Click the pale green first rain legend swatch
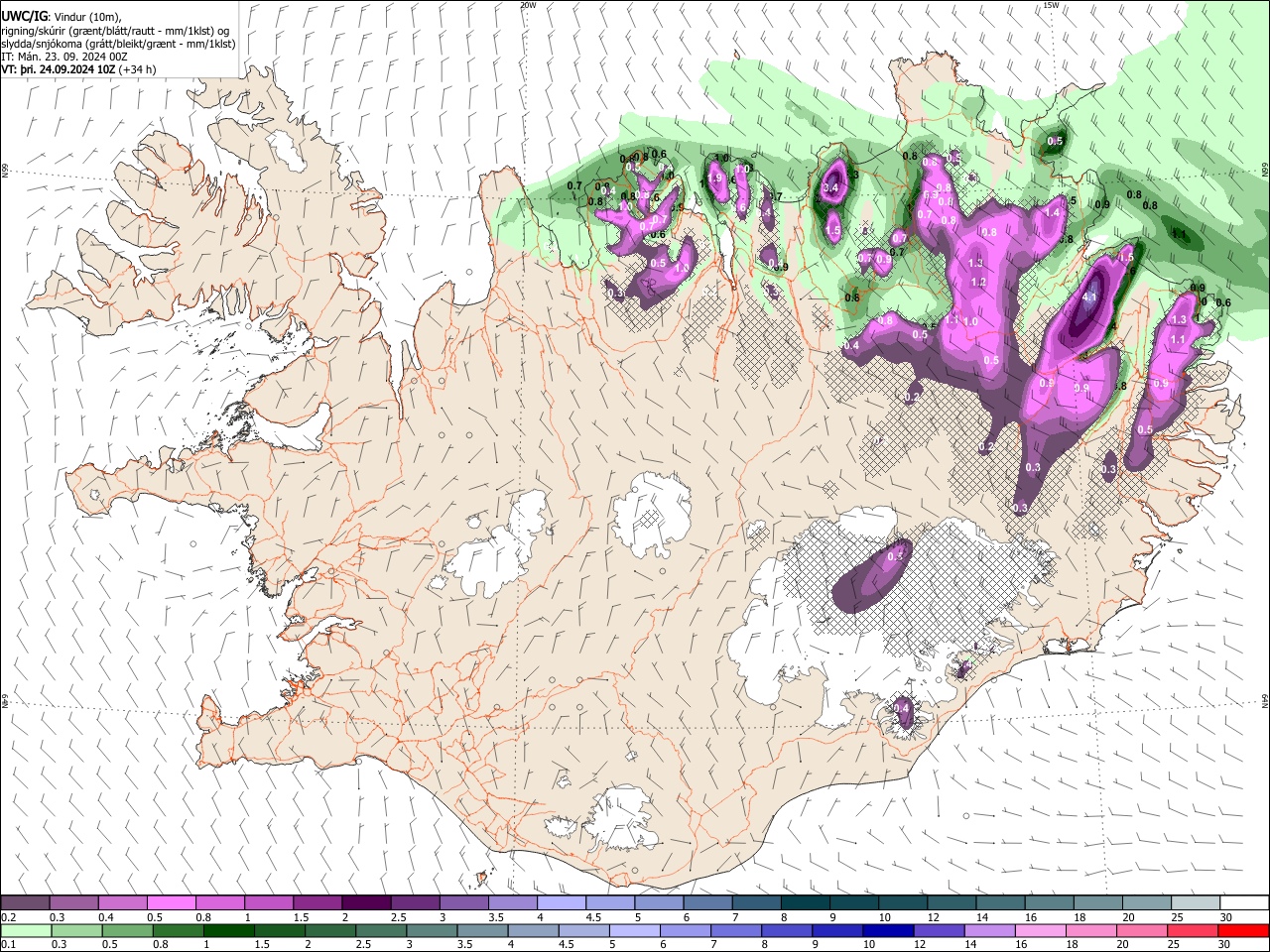Screen dimensions: 1270x952 (25, 930)
